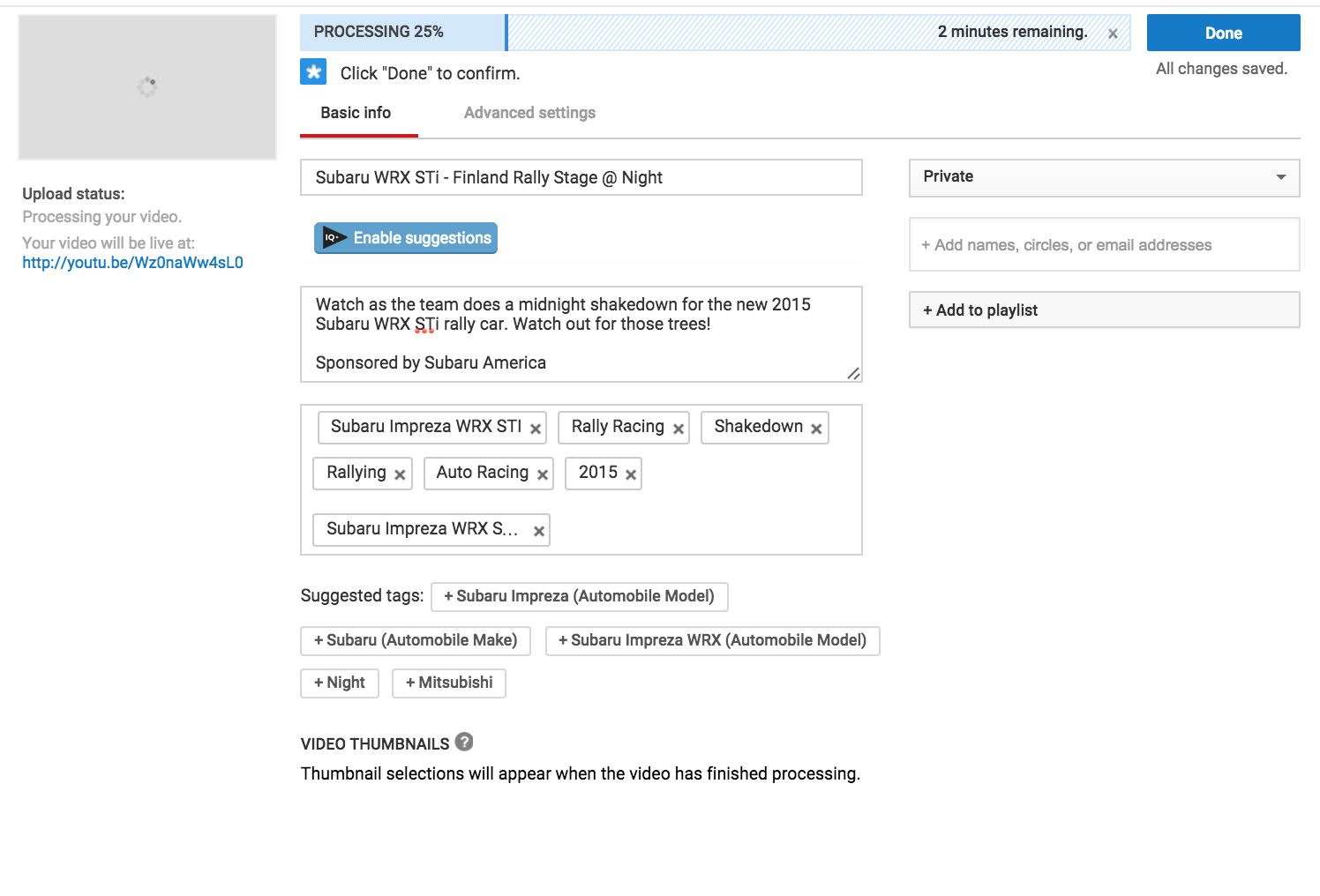Click the Shakedown tag label
1320x896 pixels.
(x=759, y=427)
